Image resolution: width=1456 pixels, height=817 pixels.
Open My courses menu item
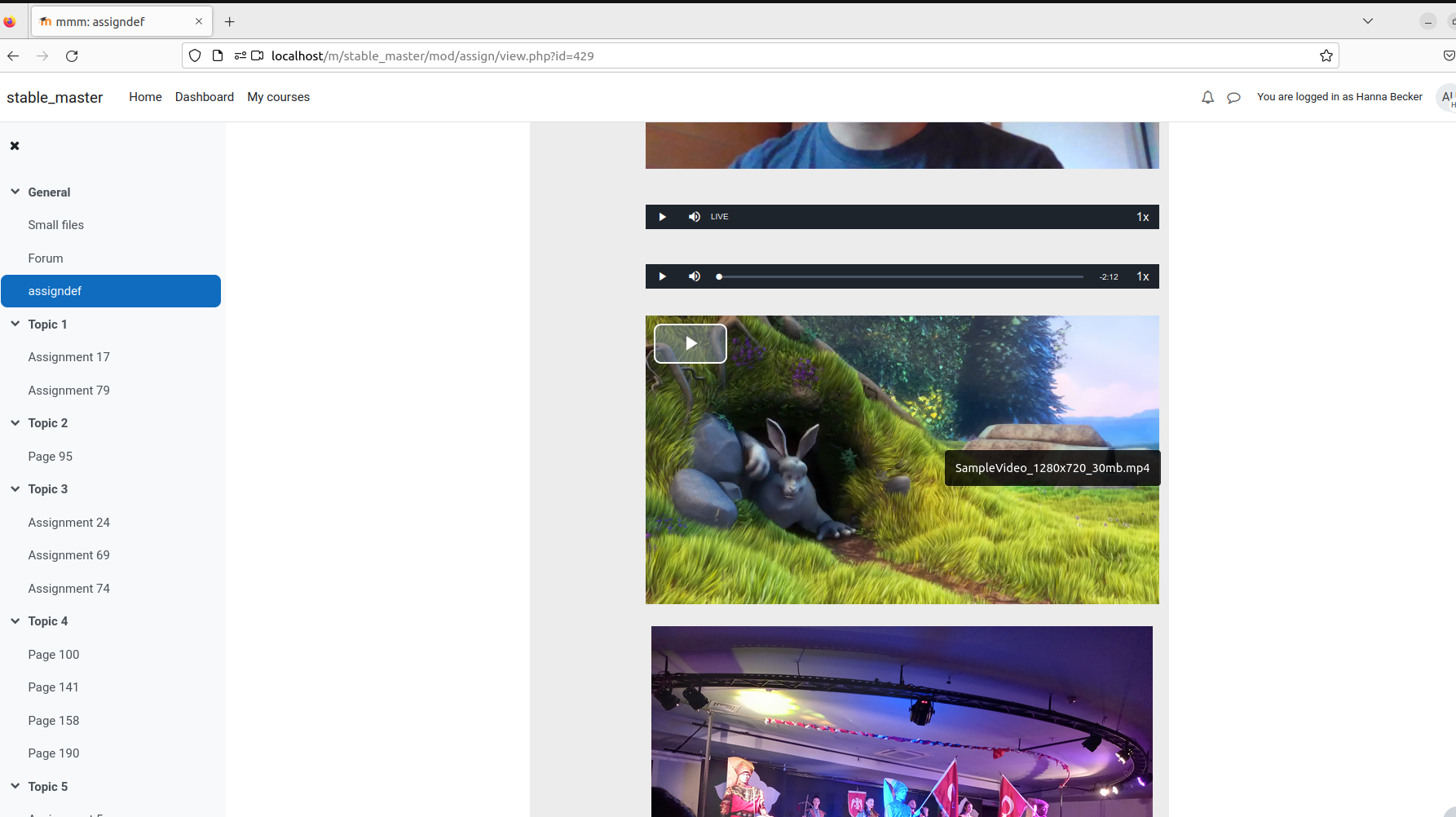(x=279, y=97)
